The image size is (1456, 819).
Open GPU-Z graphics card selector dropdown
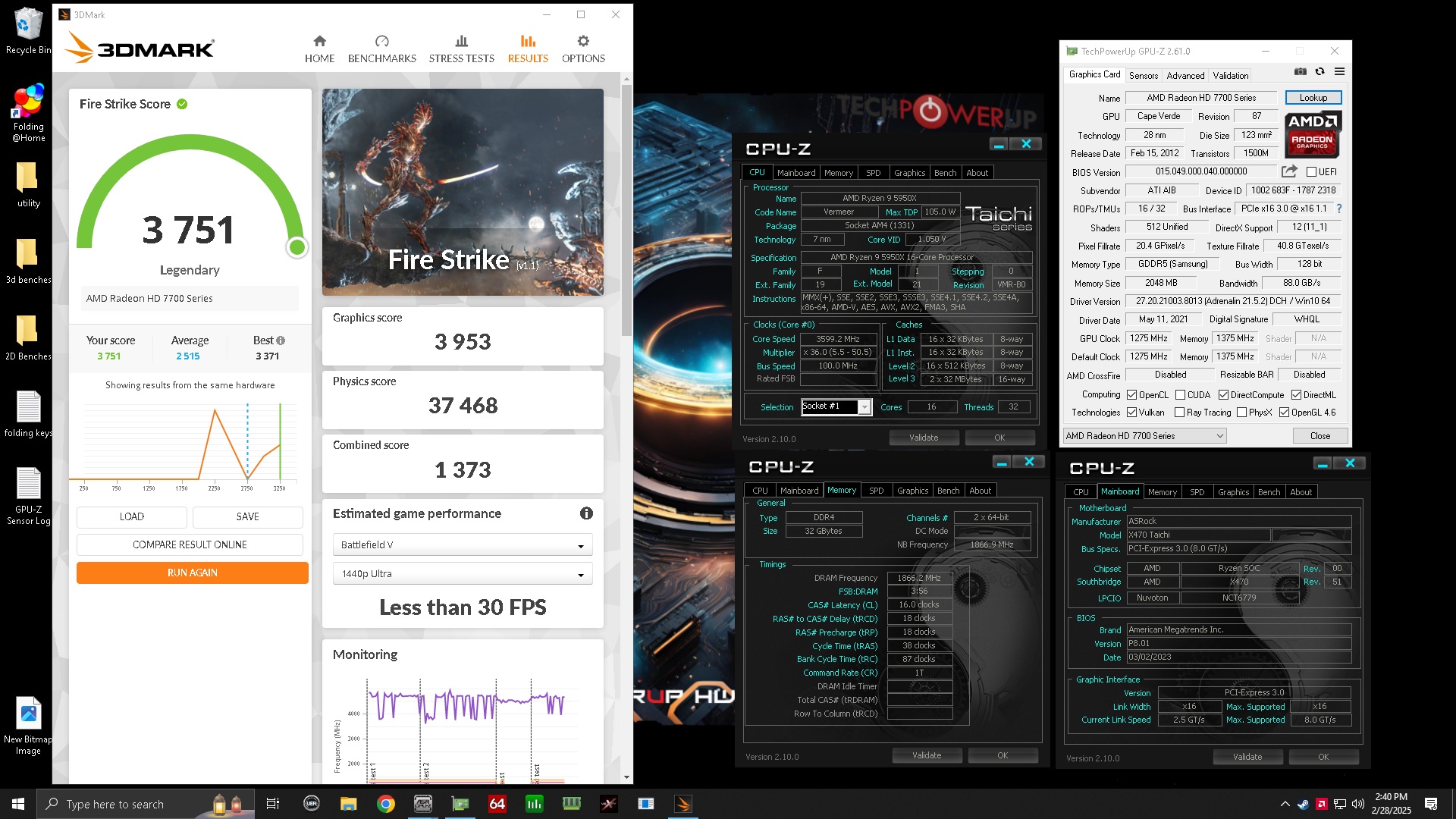[x=1144, y=436]
